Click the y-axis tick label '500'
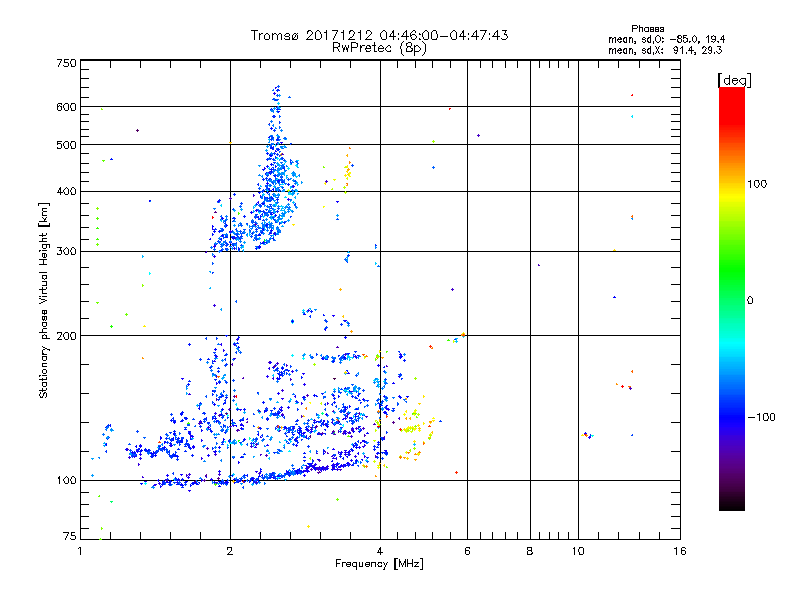The width and height of the screenshot is (800, 600). coord(66,145)
